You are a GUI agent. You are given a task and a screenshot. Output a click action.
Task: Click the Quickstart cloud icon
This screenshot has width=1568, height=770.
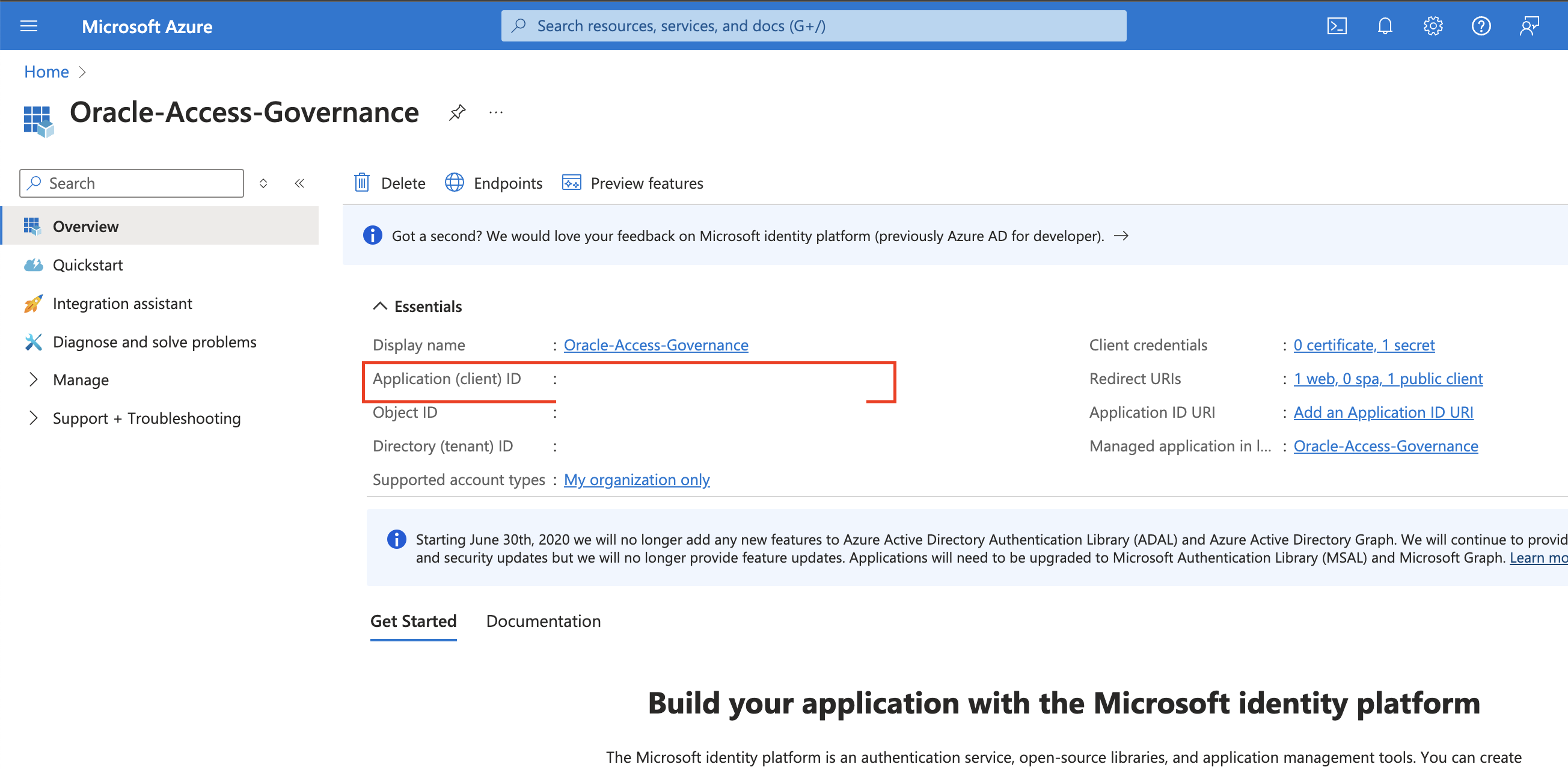click(x=34, y=265)
